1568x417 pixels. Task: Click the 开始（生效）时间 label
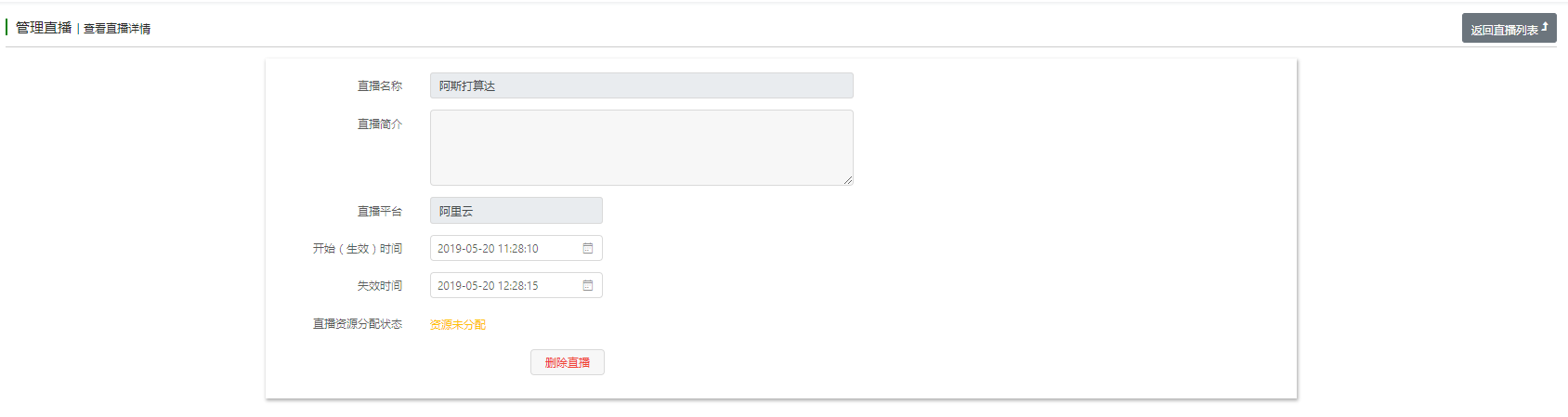click(358, 248)
